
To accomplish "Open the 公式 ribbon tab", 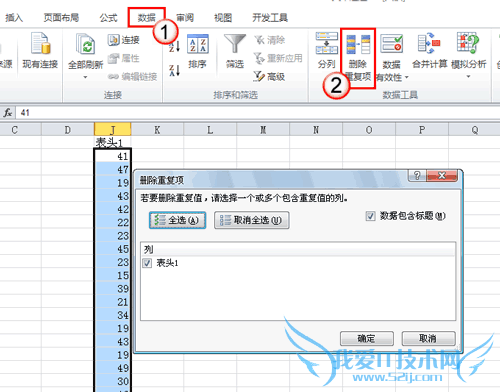I will [x=109, y=17].
